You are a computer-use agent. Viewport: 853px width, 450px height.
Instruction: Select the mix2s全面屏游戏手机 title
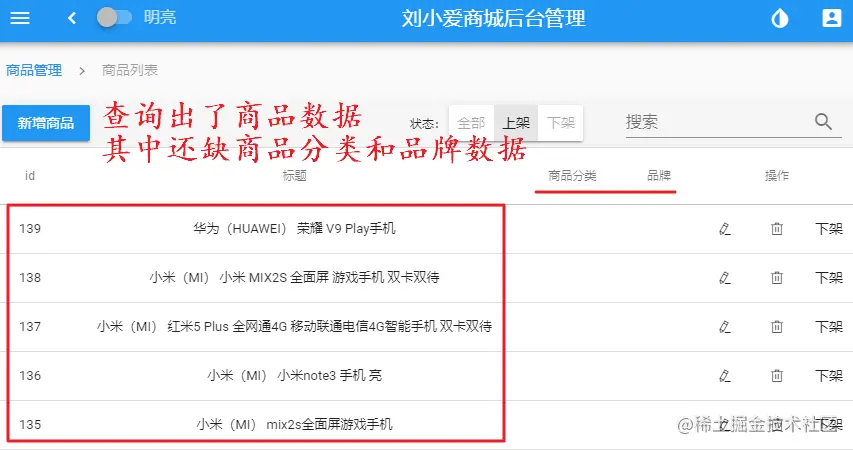pos(294,424)
